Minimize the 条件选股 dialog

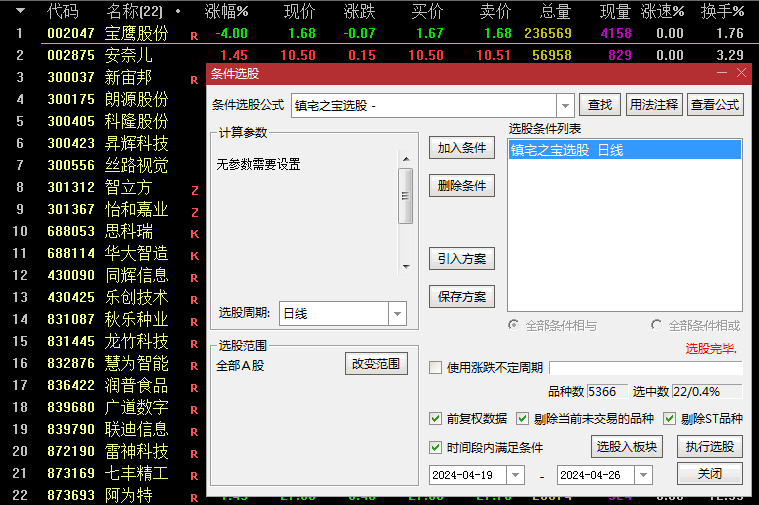pos(722,73)
